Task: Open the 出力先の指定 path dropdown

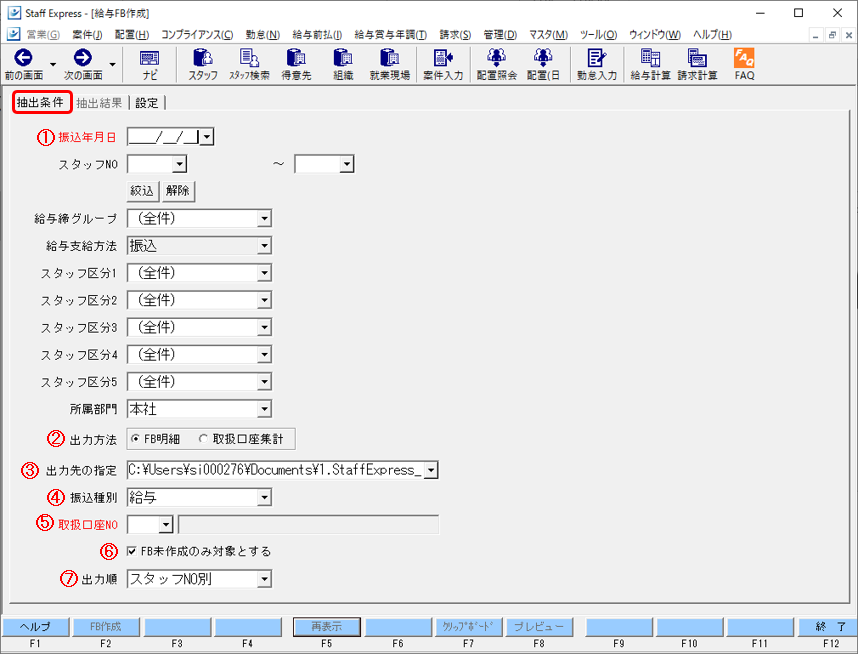Action: (431, 470)
